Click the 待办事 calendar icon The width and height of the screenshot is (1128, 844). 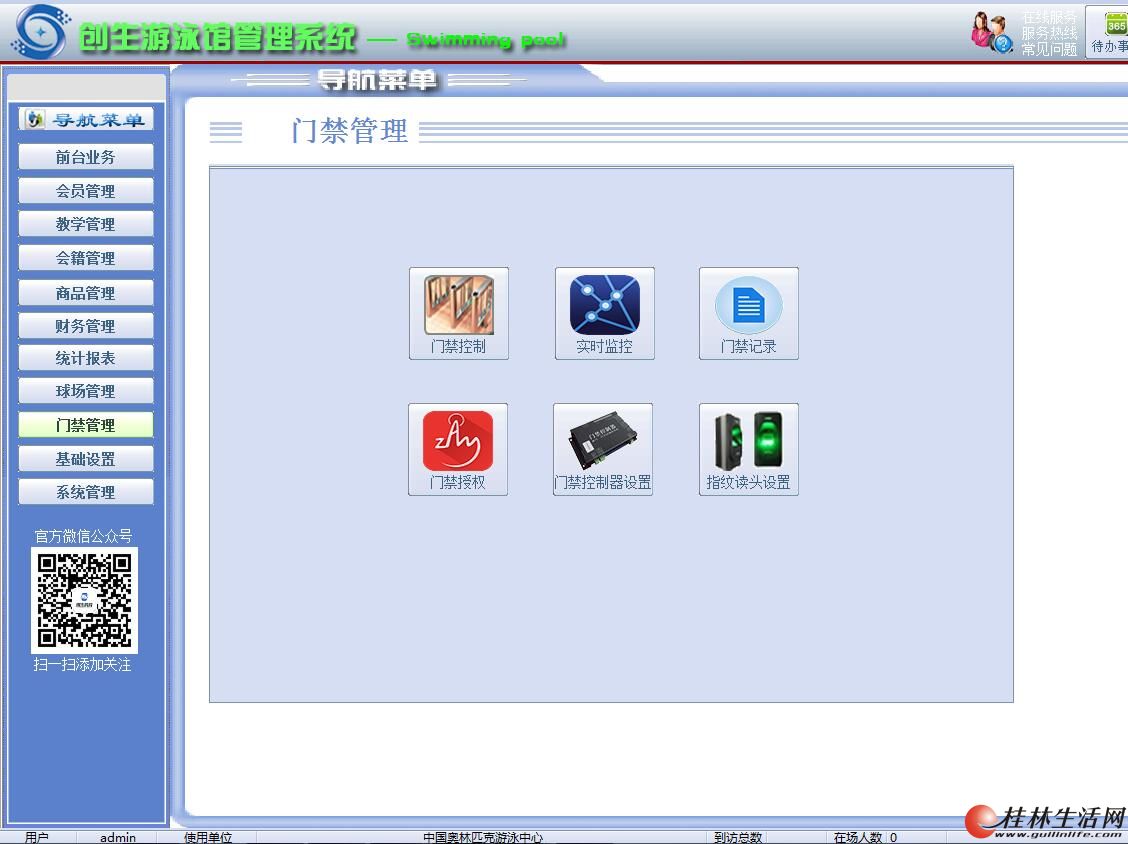tap(1112, 32)
